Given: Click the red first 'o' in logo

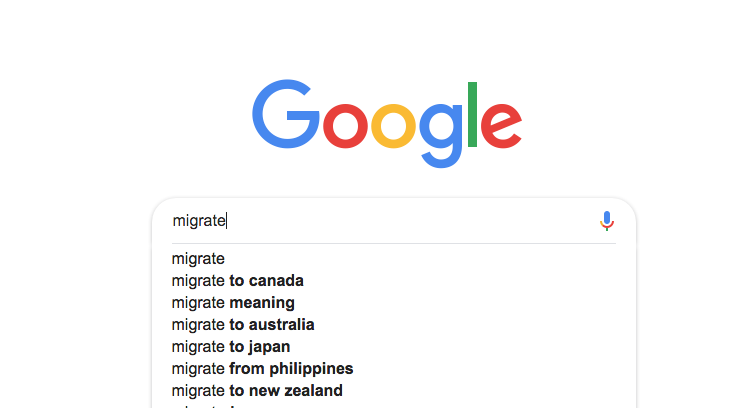Looking at the screenshot, I should coord(343,125).
